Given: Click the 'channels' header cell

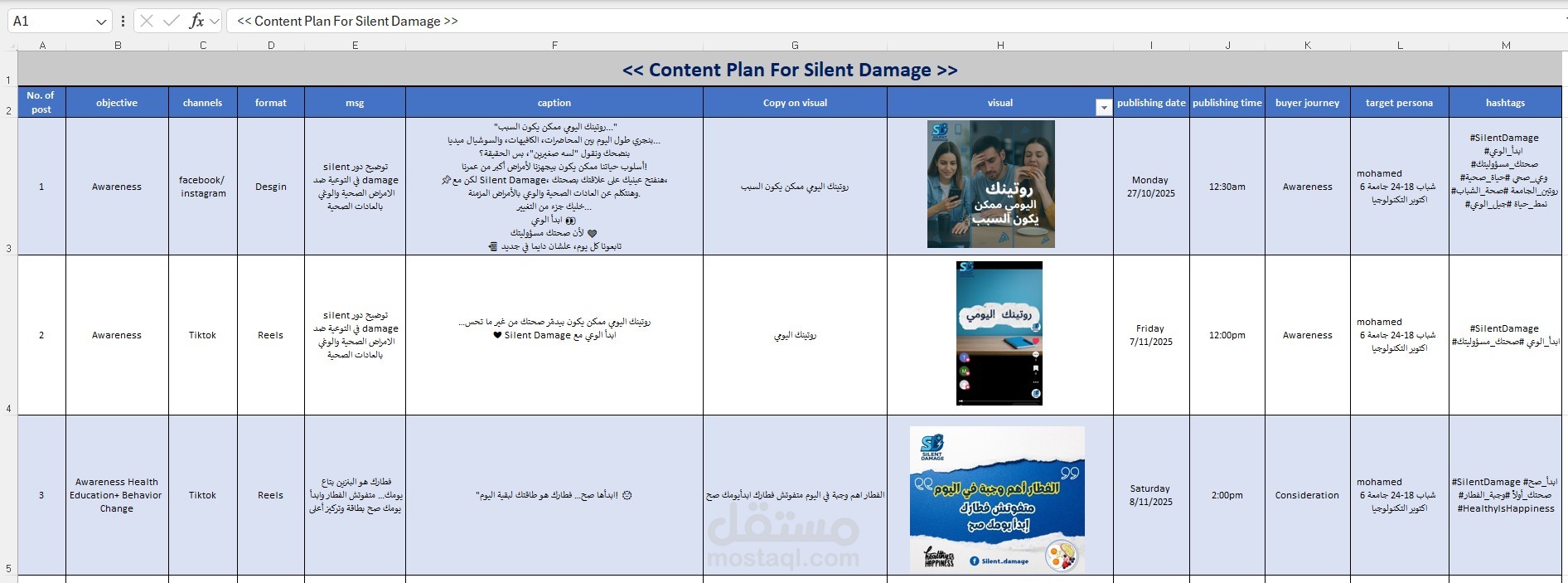Looking at the screenshot, I should (203, 102).
